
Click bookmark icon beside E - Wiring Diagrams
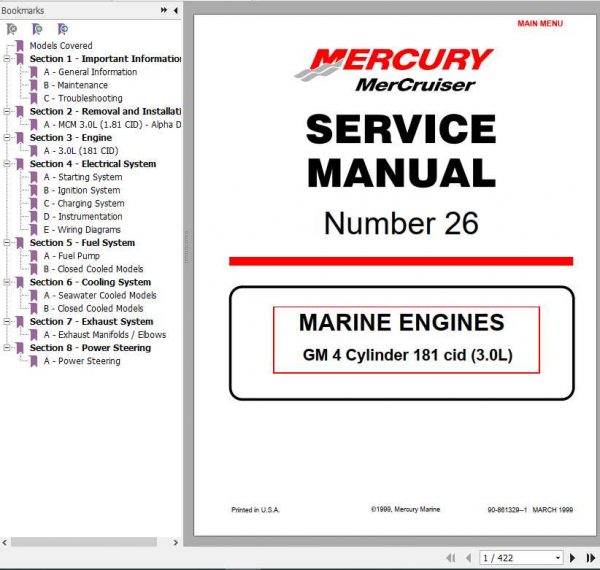tap(34, 230)
